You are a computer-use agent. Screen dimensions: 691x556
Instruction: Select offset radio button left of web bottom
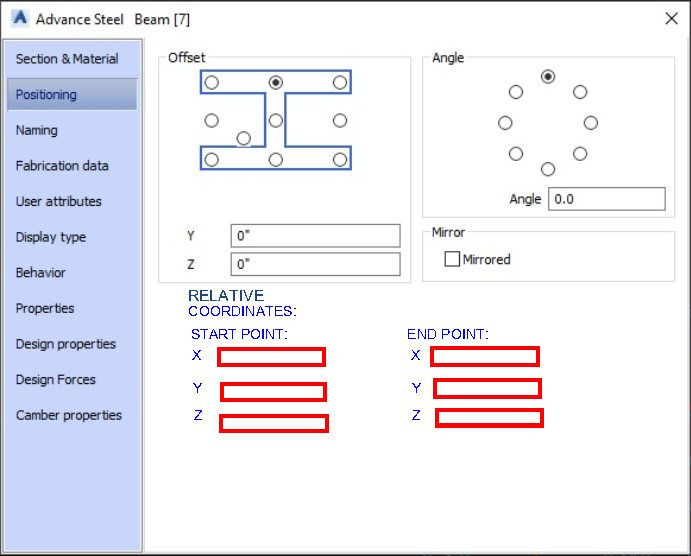coord(244,138)
